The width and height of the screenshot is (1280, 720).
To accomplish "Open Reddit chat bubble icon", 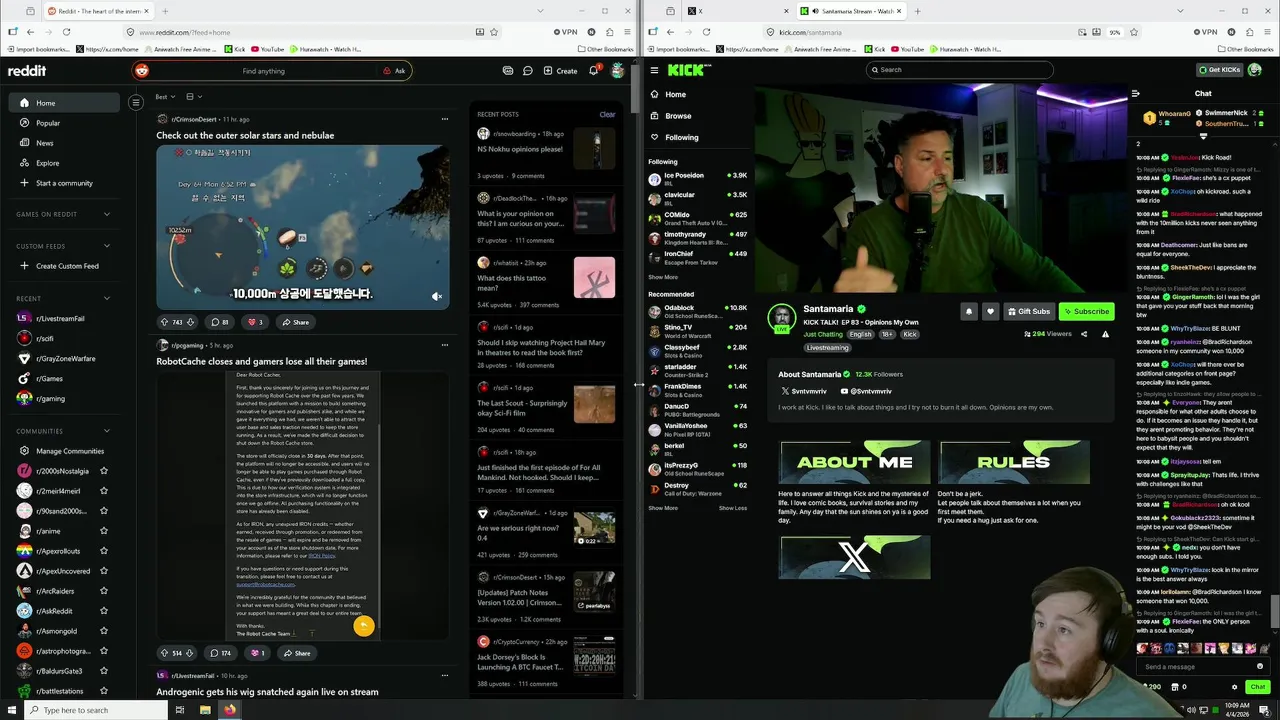I will click(528, 71).
